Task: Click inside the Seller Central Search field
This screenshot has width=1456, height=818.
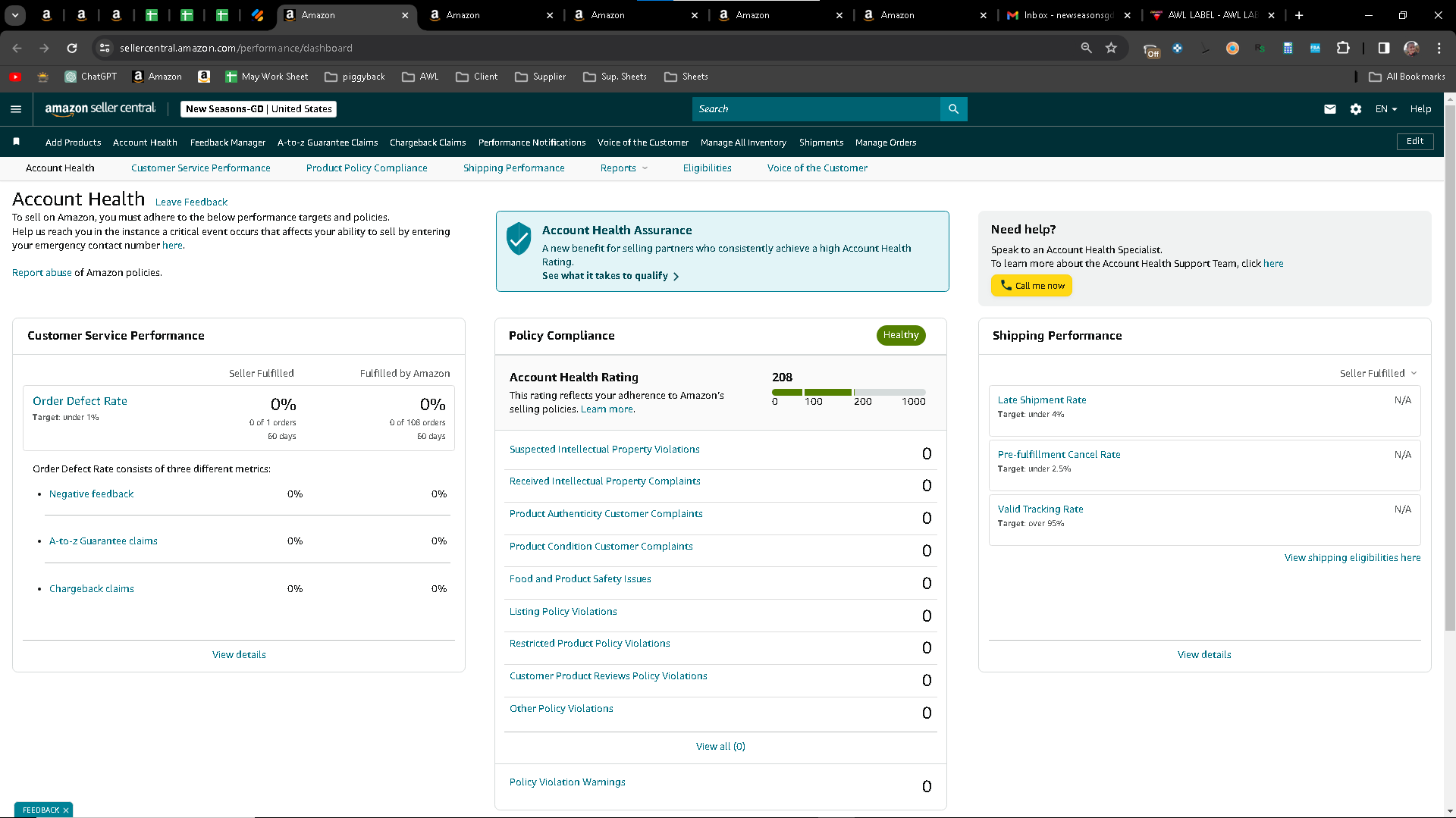Action: click(816, 109)
